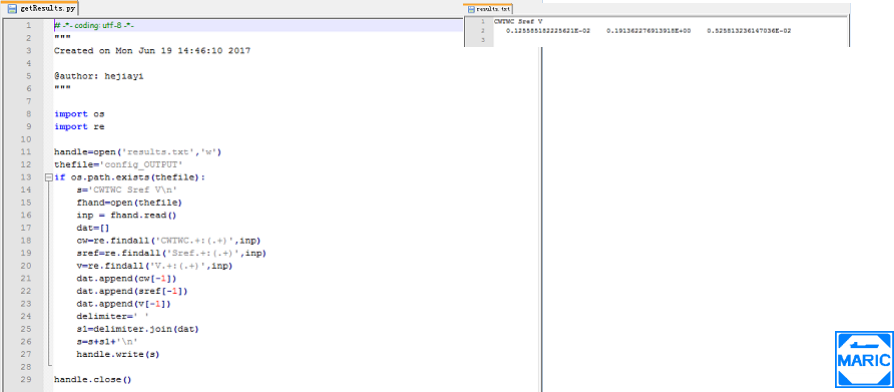Screen dimensions: 894x392
Task: Click the save-state icon on getResults.py tab
Action: tap(12, 9)
